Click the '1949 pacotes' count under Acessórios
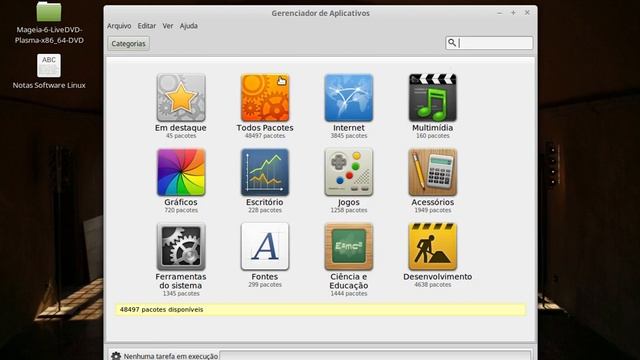Viewport: 640px width, 360px height. 433,210
